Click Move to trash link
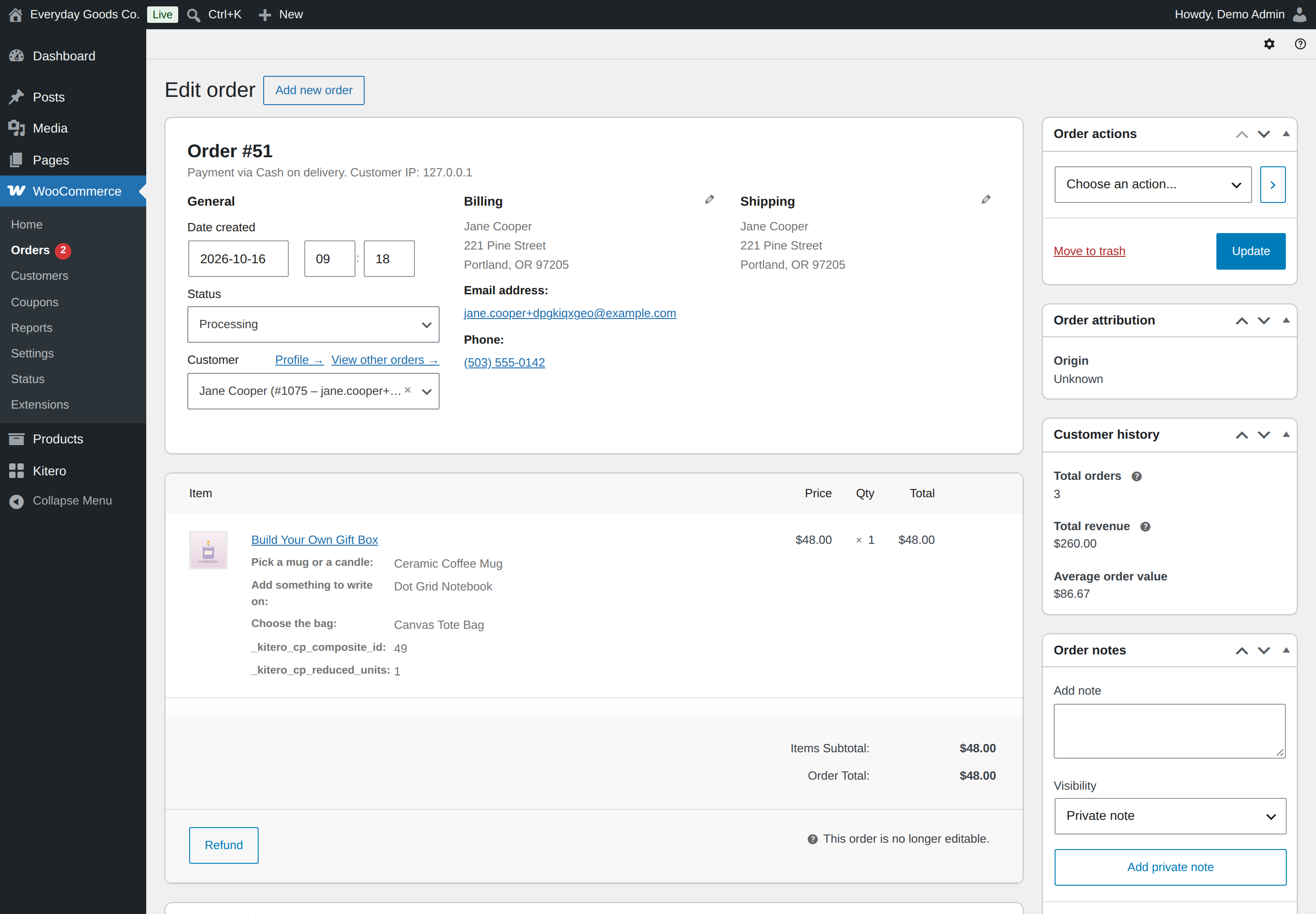Screen dimensions: 1316x914 [x=1089, y=251]
